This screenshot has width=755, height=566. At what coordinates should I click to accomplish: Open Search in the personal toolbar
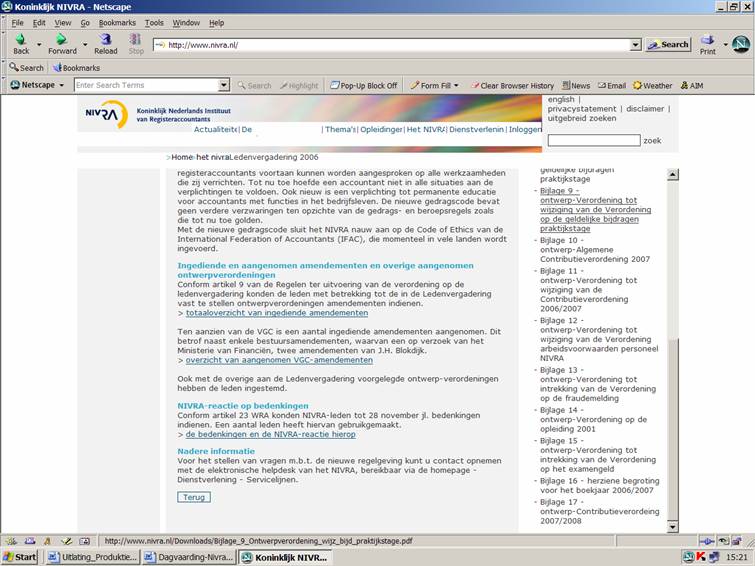(26, 68)
